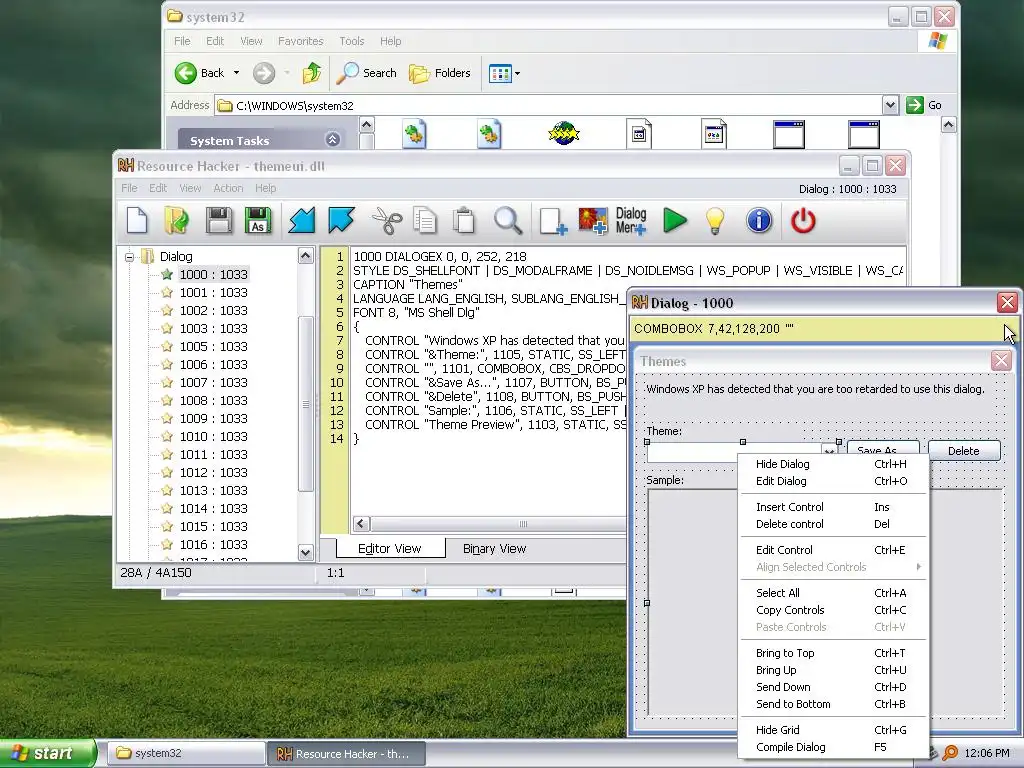Click the Folders icon in system32 toolbar

coord(440,73)
